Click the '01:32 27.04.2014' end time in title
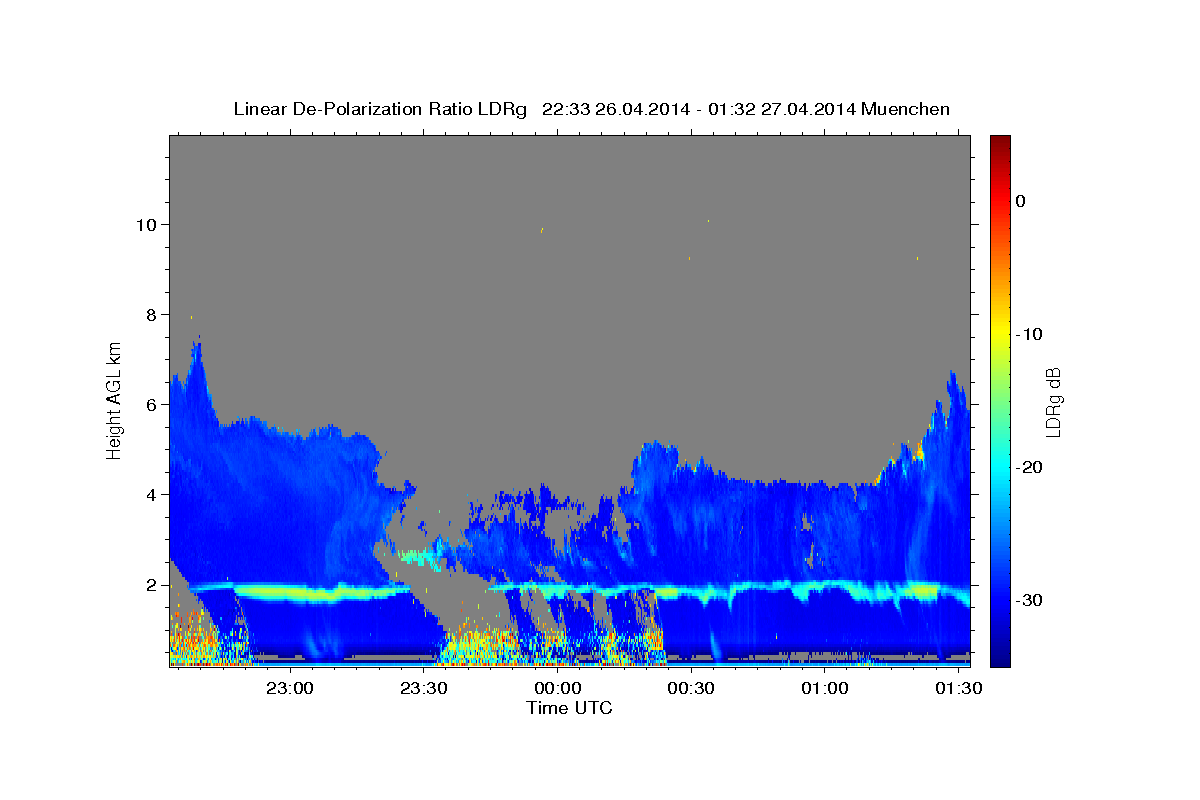Viewport: 1200px width, 800px height. (x=782, y=109)
